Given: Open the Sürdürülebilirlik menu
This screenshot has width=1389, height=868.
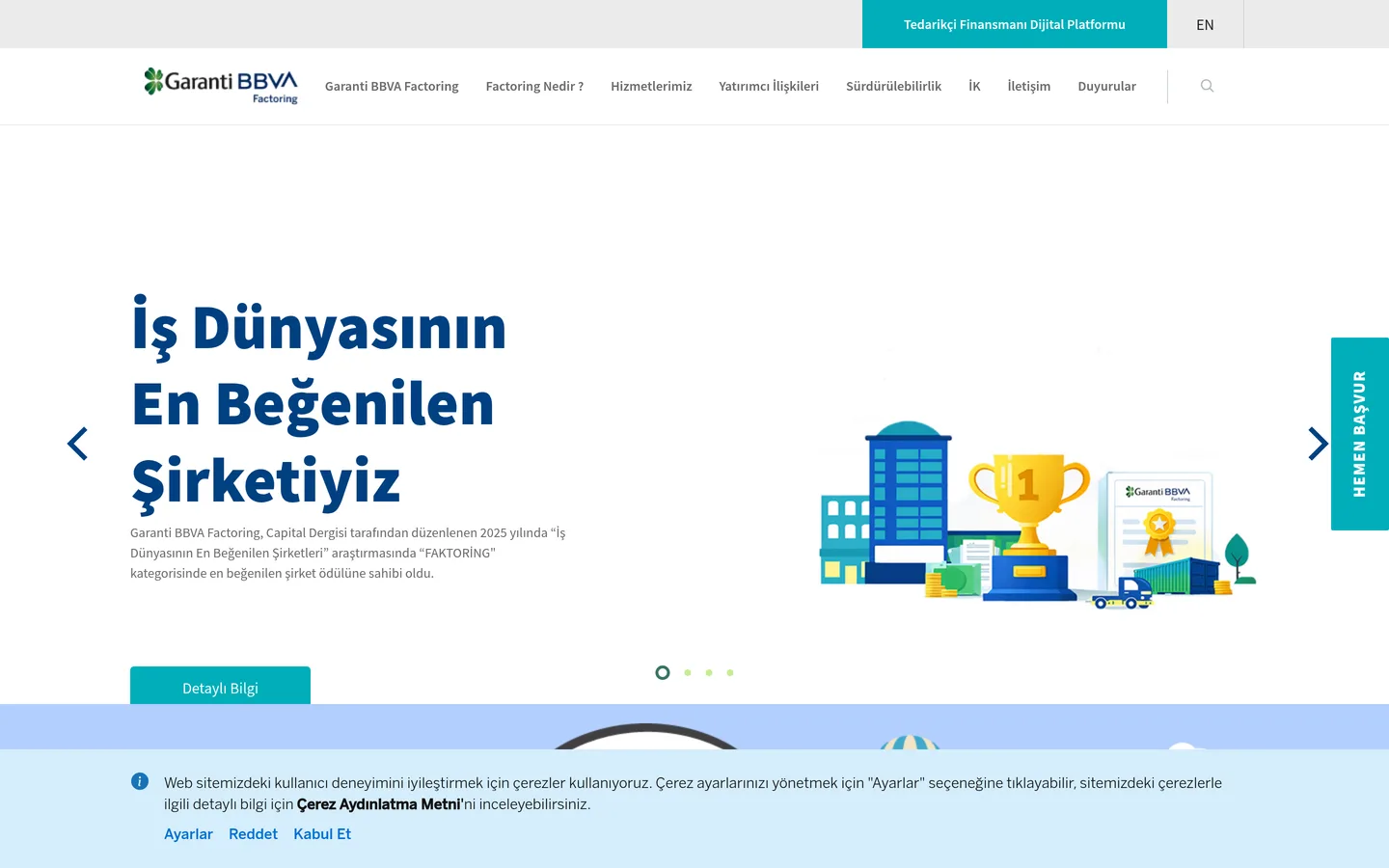Looking at the screenshot, I should click(x=893, y=86).
